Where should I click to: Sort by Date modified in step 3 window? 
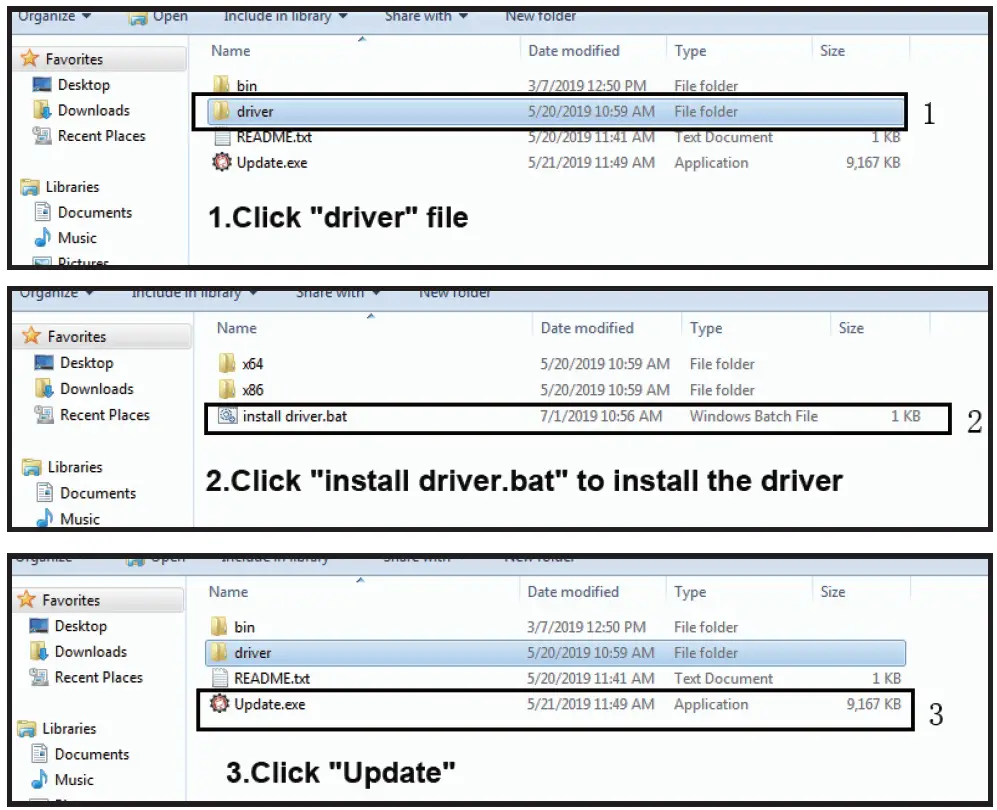pos(573,592)
